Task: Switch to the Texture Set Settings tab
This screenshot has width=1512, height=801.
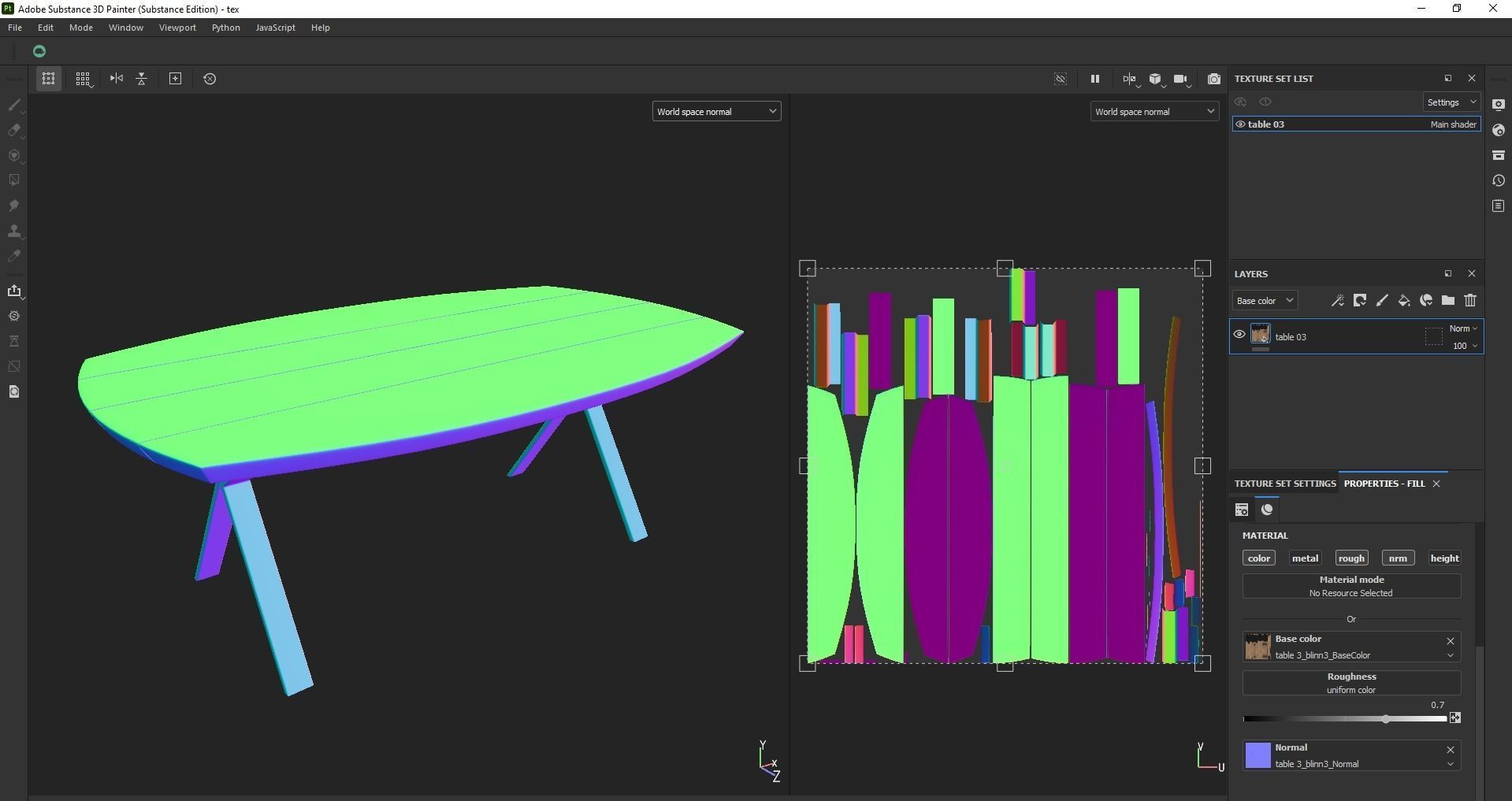Action: click(x=1285, y=484)
